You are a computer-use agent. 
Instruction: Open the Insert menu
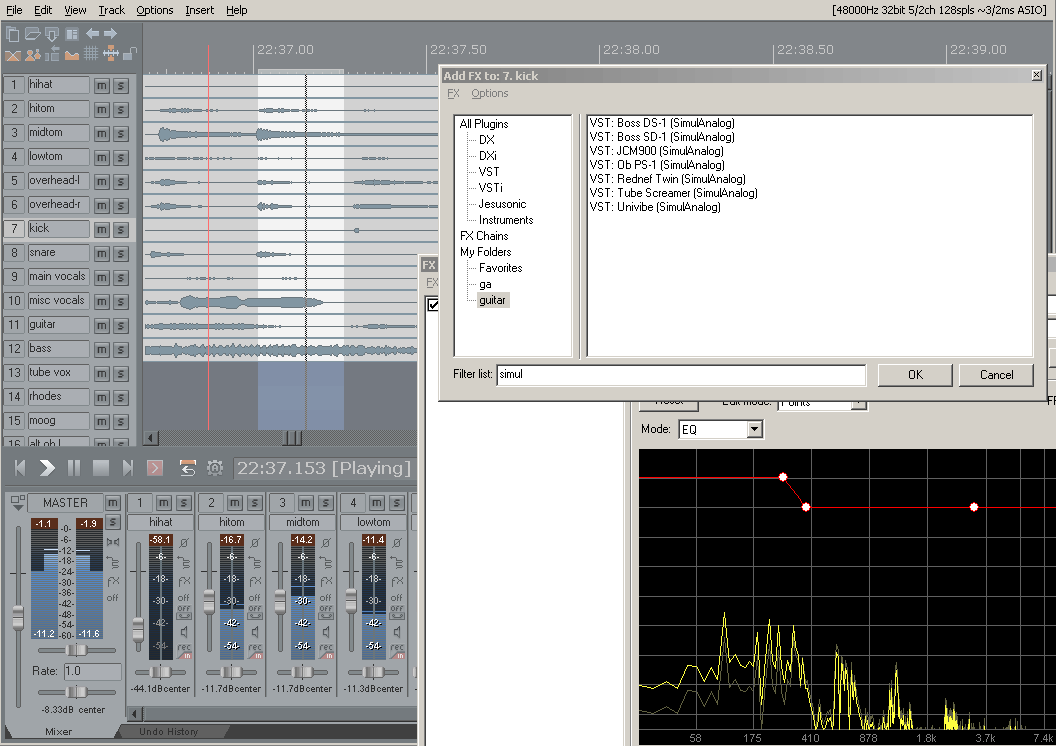tap(199, 10)
